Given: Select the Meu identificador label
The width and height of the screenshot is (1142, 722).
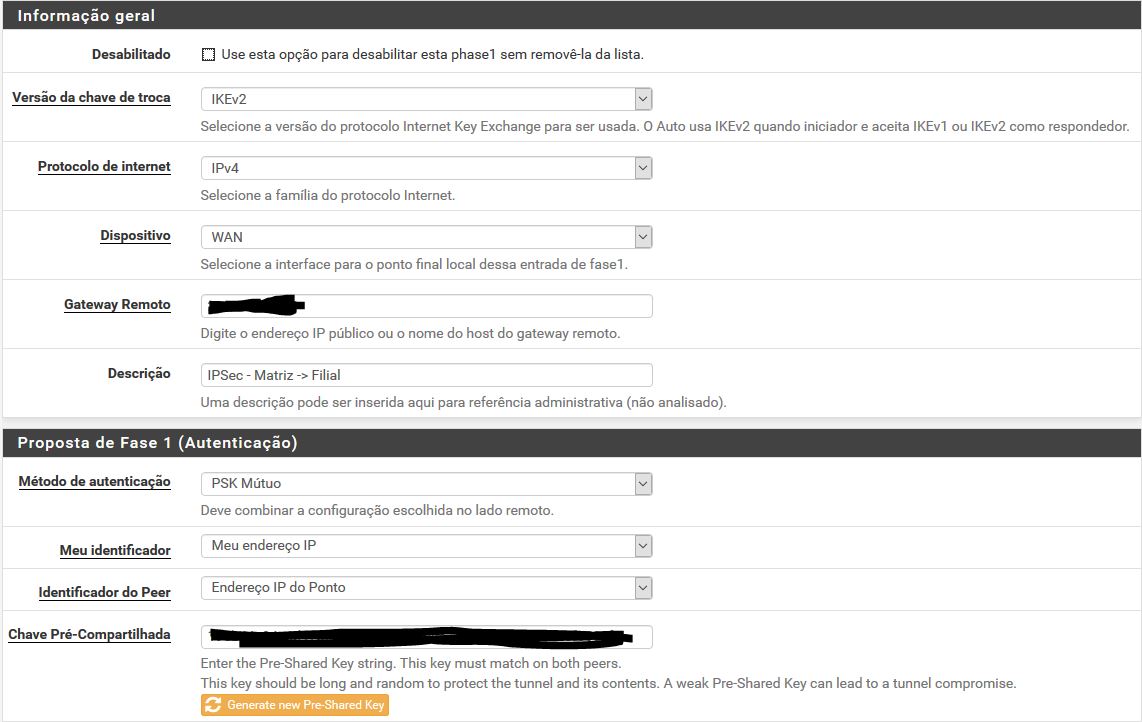Looking at the screenshot, I should 115,551.
